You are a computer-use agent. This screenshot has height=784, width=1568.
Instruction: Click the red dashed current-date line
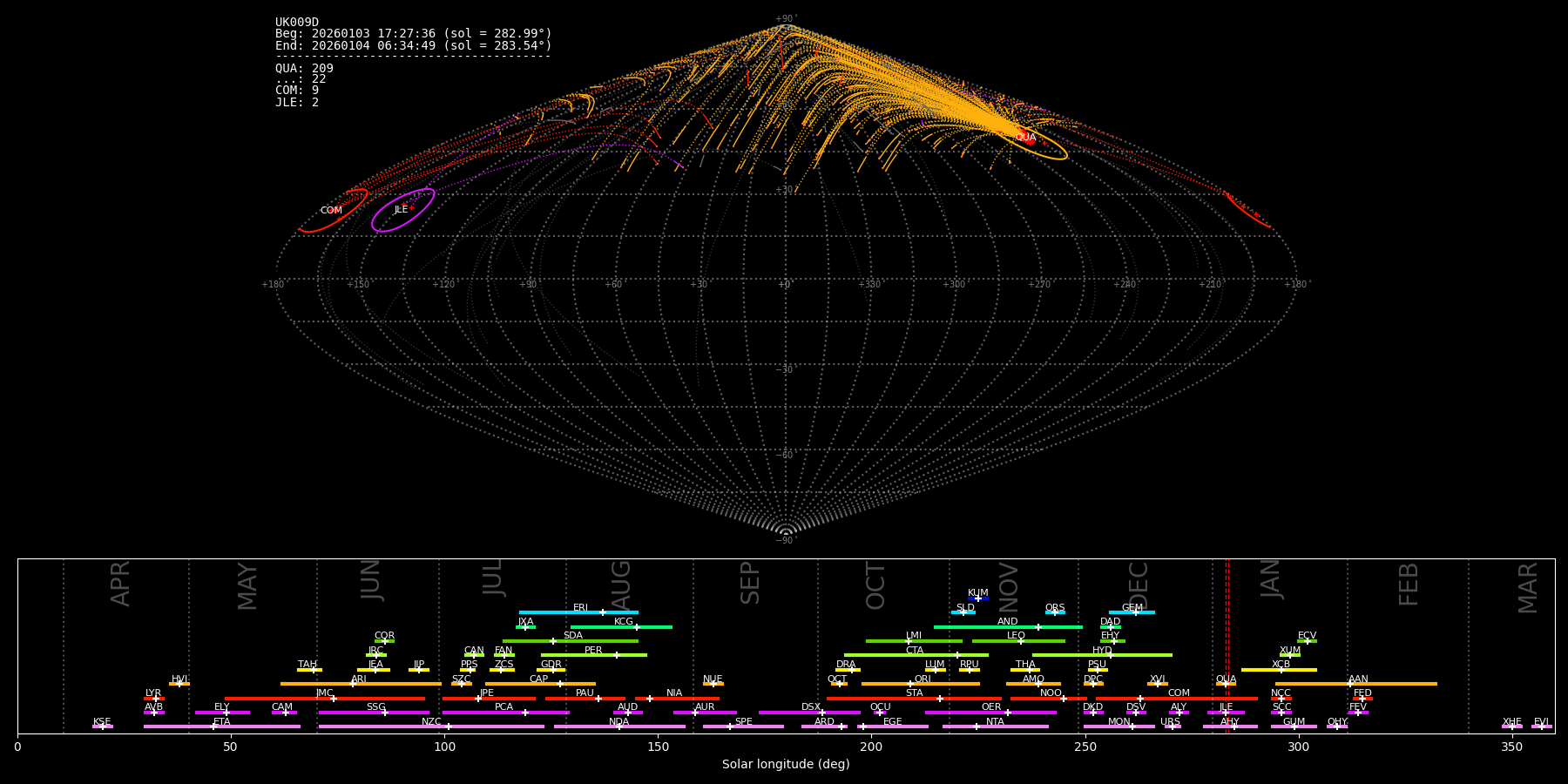1227,645
